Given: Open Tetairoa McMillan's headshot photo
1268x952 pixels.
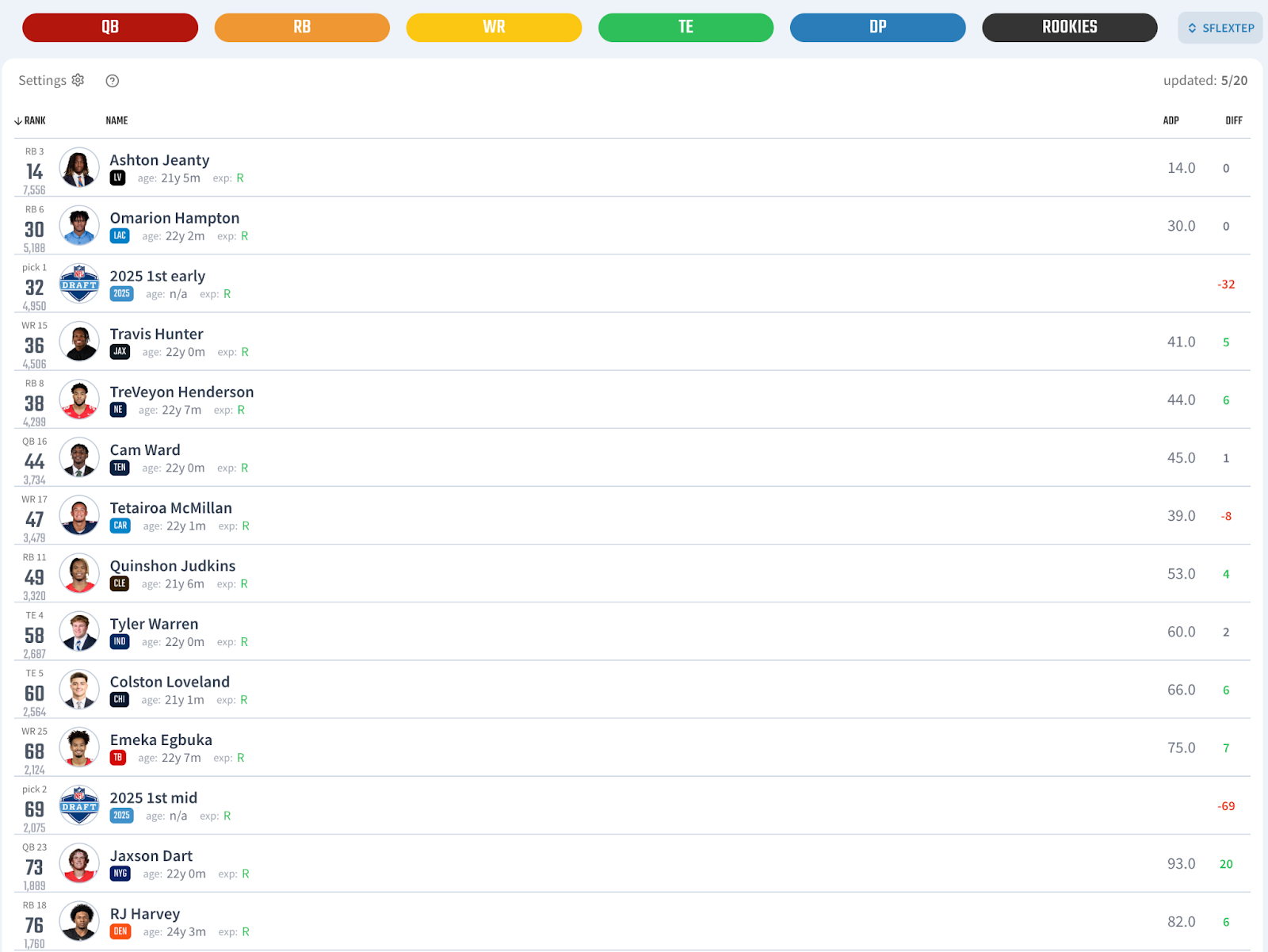Looking at the screenshot, I should [x=79, y=515].
